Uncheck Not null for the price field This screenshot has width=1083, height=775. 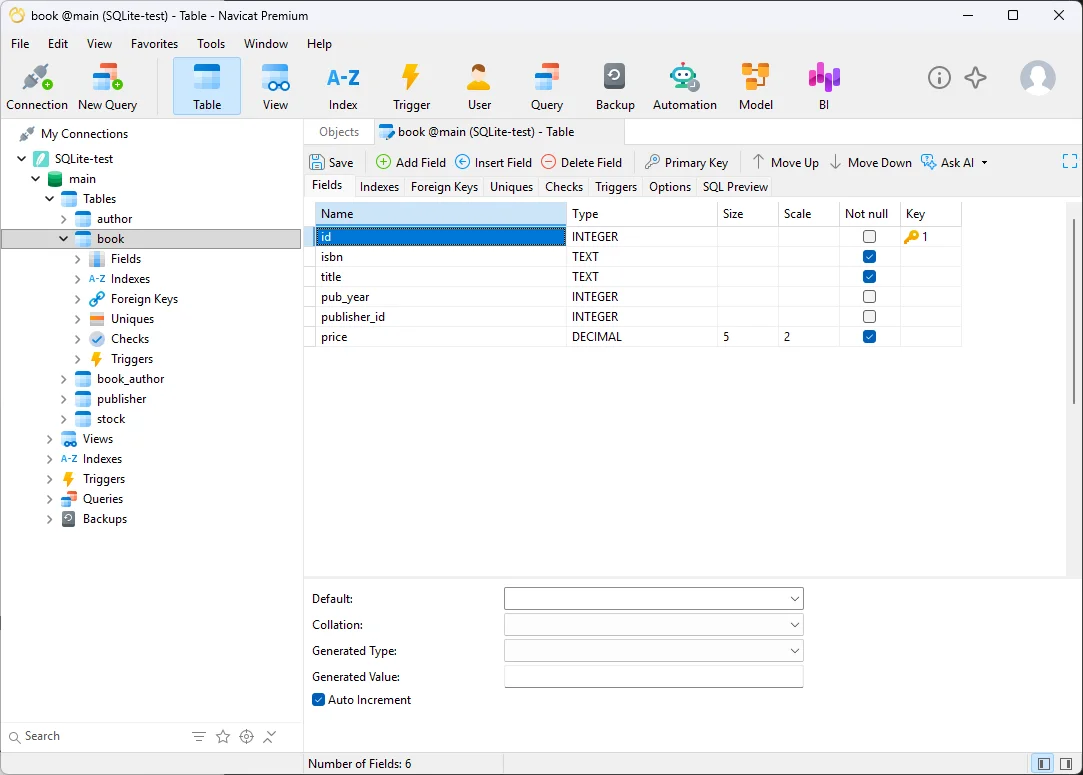click(x=870, y=337)
